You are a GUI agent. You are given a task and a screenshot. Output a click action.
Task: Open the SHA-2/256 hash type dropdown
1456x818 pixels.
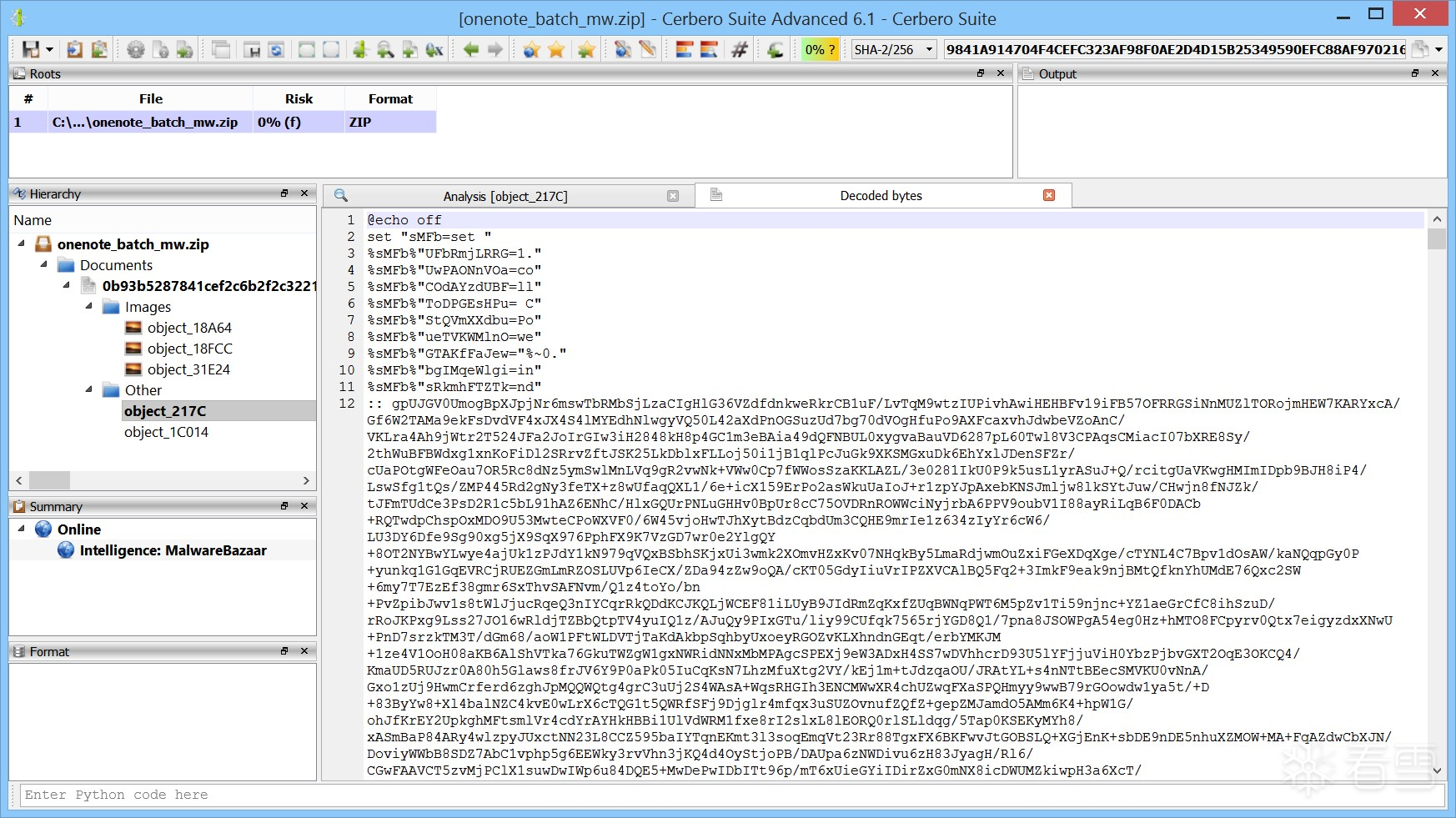click(x=894, y=50)
